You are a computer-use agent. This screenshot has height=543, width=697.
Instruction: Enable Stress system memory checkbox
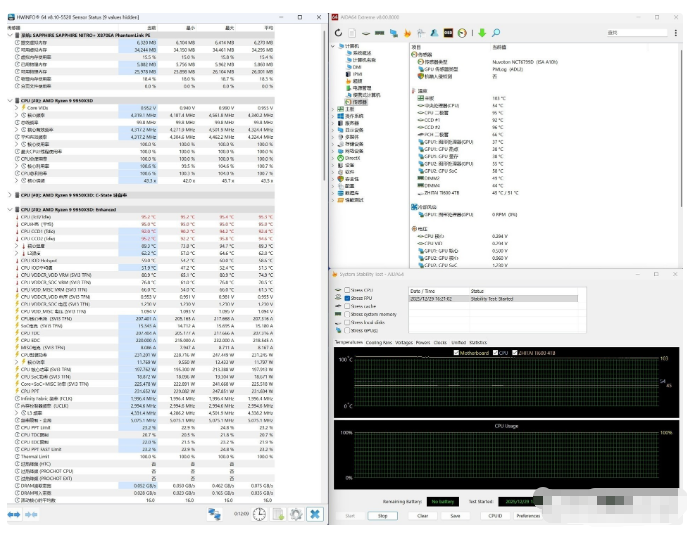[x=346, y=314]
